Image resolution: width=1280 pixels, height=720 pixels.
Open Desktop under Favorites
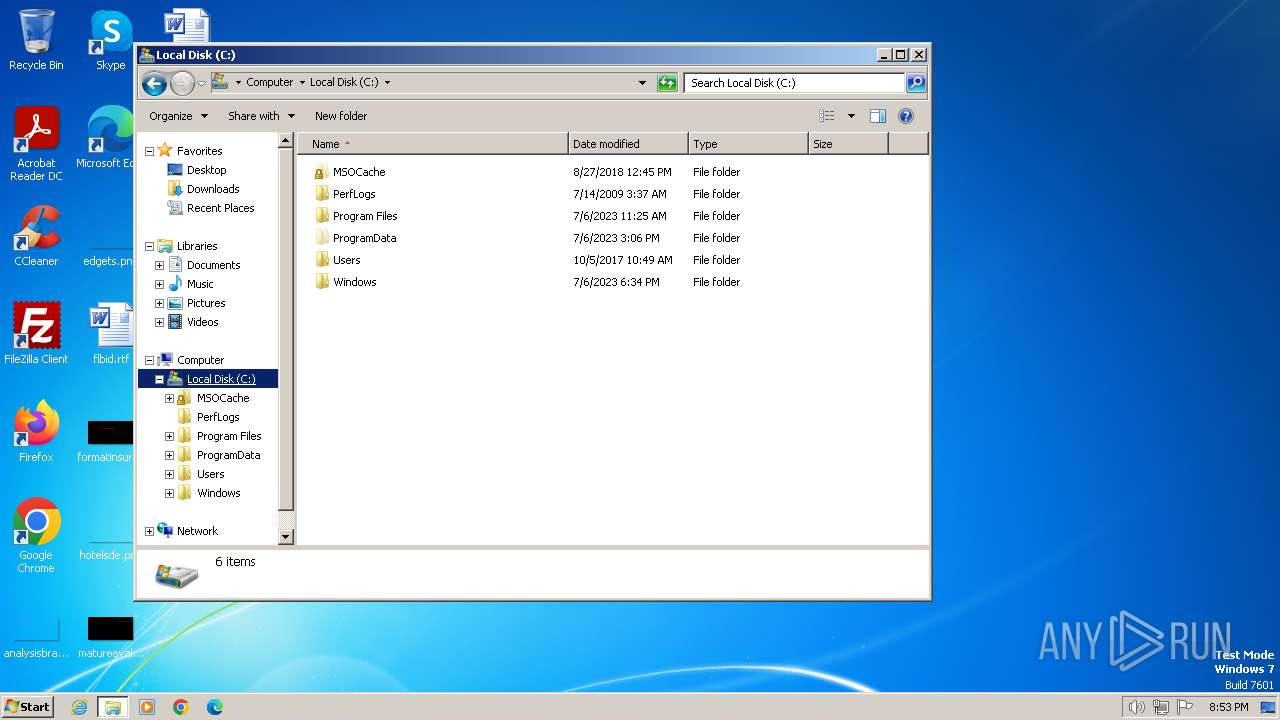(206, 170)
